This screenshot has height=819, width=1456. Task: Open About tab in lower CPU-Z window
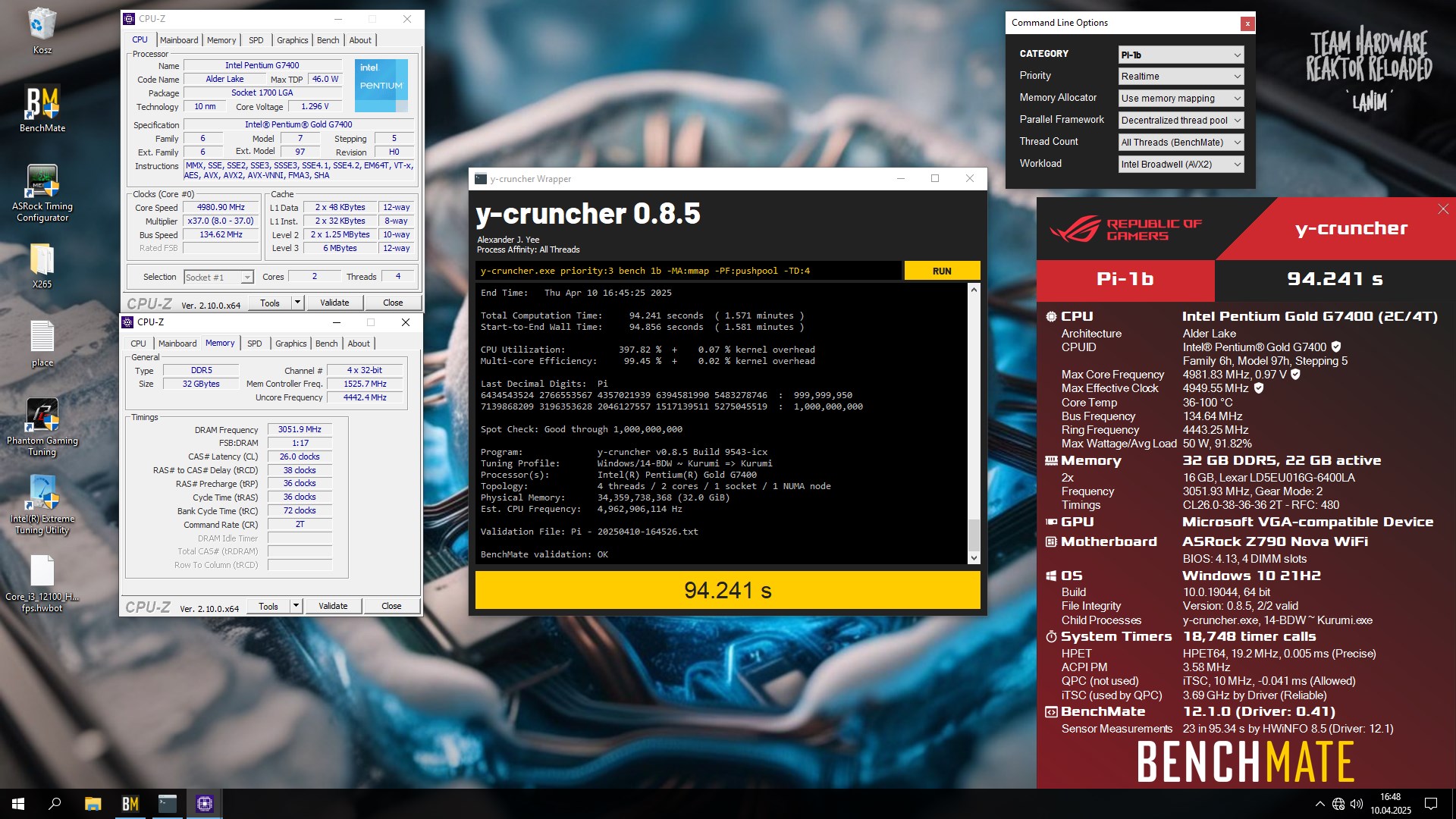point(359,344)
